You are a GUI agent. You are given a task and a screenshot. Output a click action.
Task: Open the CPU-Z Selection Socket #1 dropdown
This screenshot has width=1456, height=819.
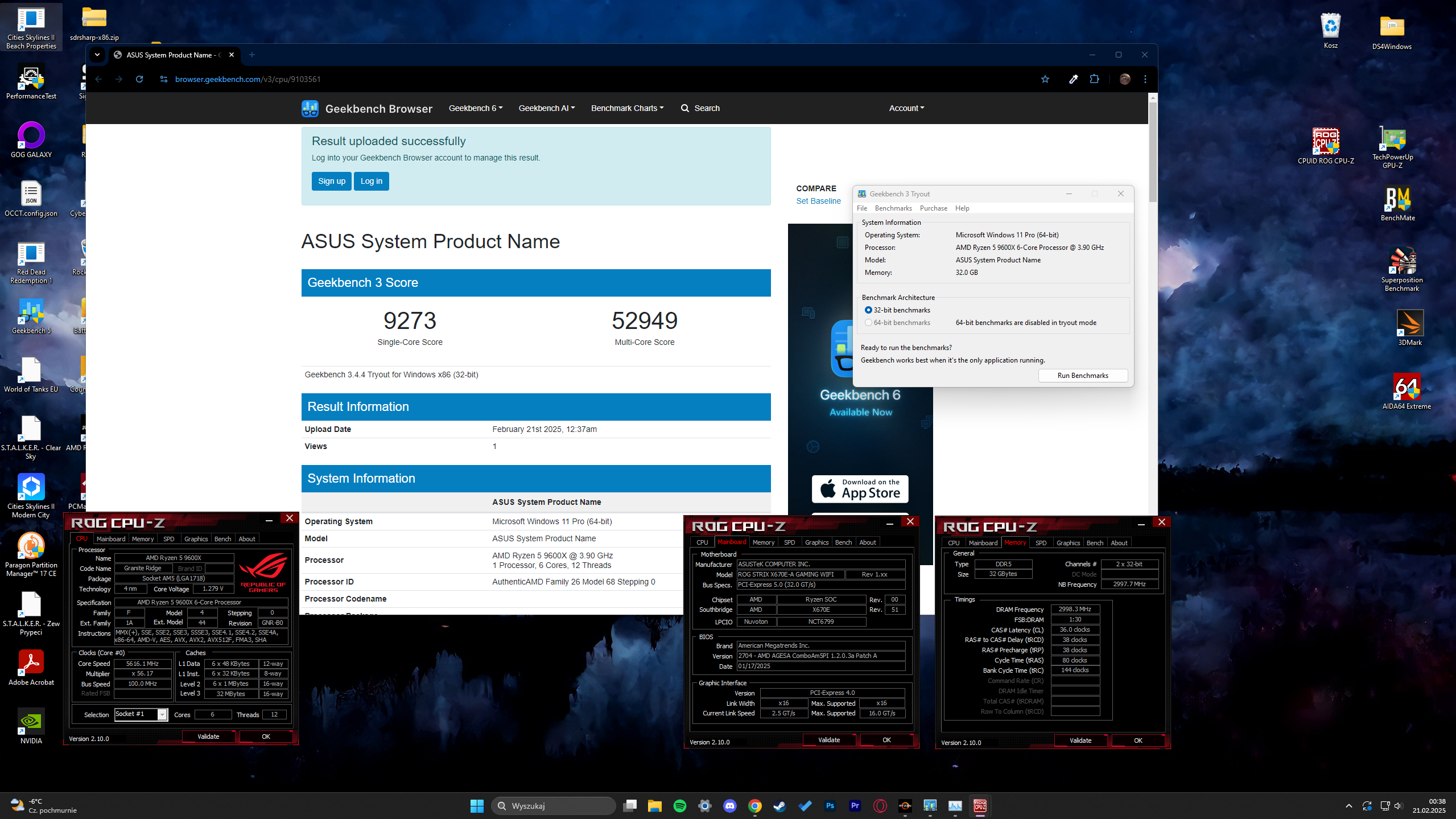pos(141,714)
